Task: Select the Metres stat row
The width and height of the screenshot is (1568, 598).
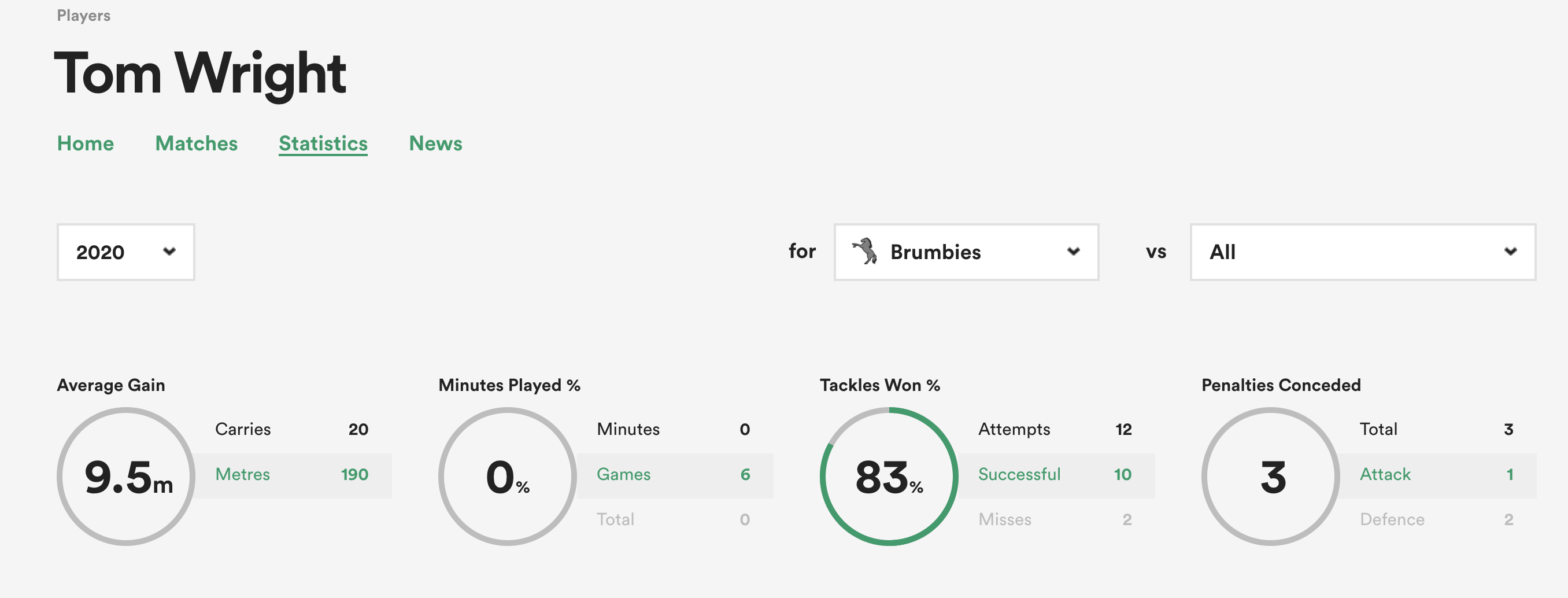Action: [x=292, y=475]
